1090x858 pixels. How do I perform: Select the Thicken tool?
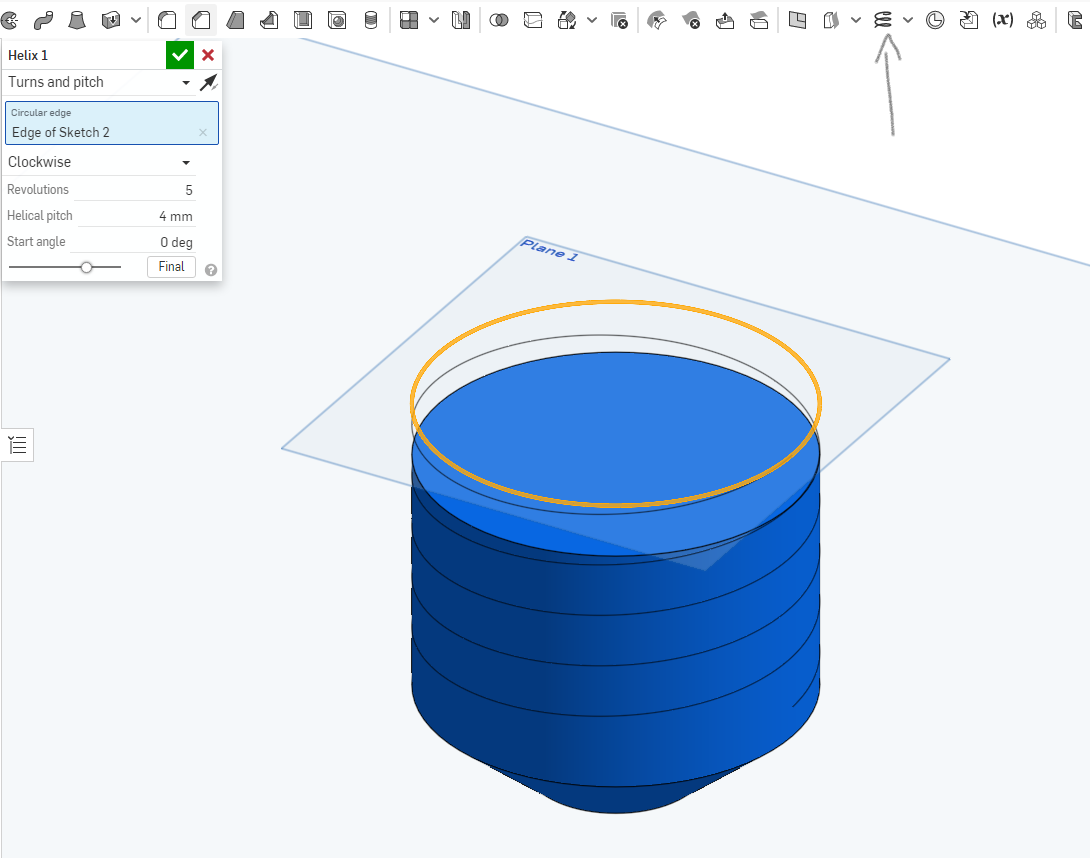point(111,20)
